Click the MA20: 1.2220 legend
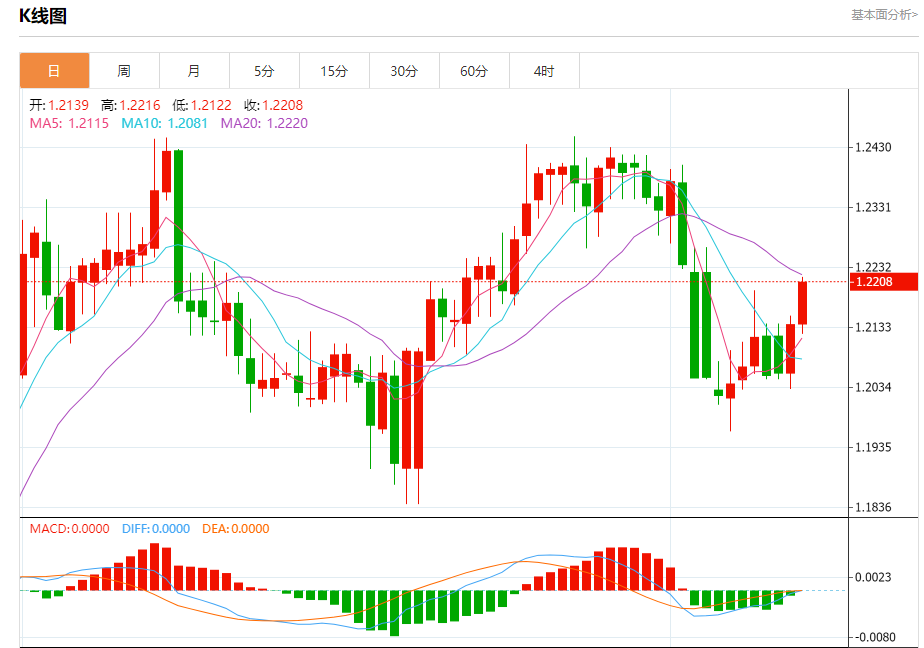The height and width of the screenshot is (648, 924). [264, 123]
